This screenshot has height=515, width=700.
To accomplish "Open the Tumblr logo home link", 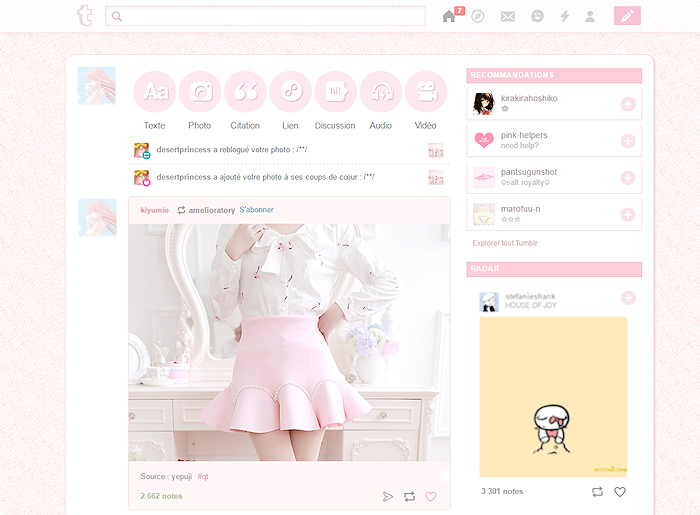I will pyautogui.click(x=85, y=16).
